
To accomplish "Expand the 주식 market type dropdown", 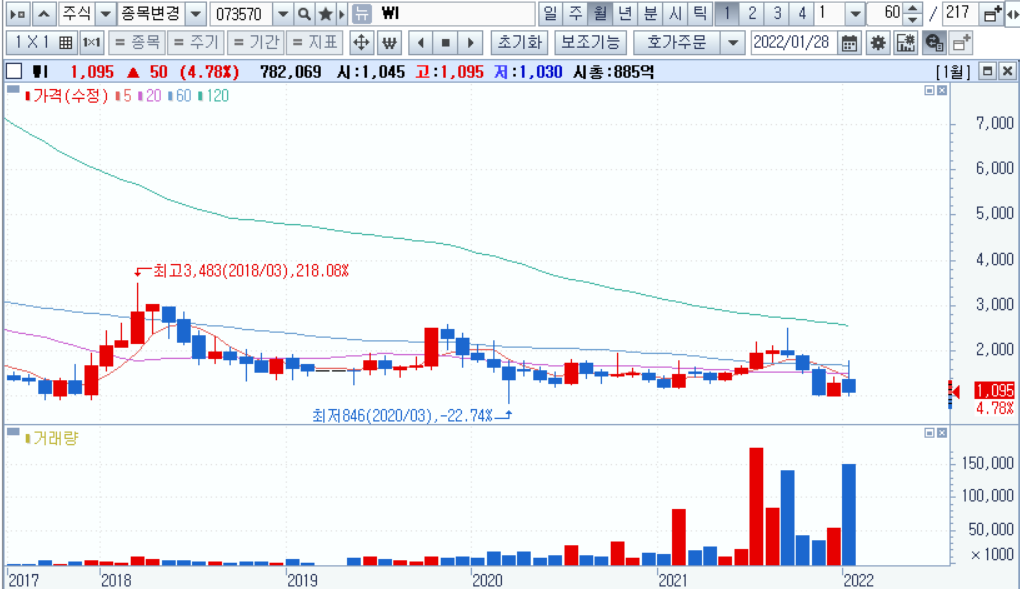I will click(x=105, y=14).
